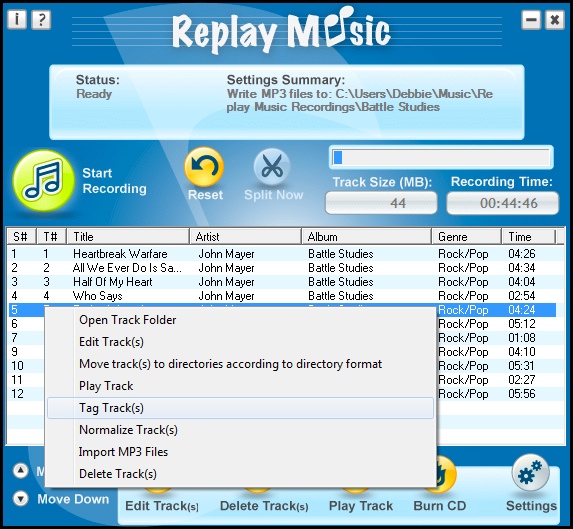573x529 pixels.
Task: Click the Move Down arrow icon
Action: click(20, 499)
